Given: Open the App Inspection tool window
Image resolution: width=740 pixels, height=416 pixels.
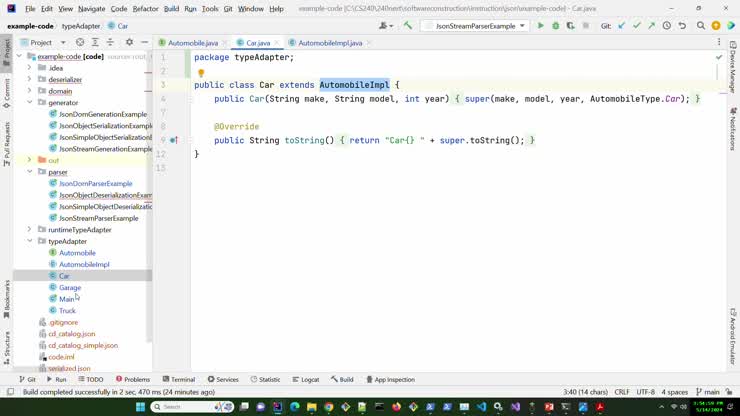Looking at the screenshot, I should (x=390, y=379).
